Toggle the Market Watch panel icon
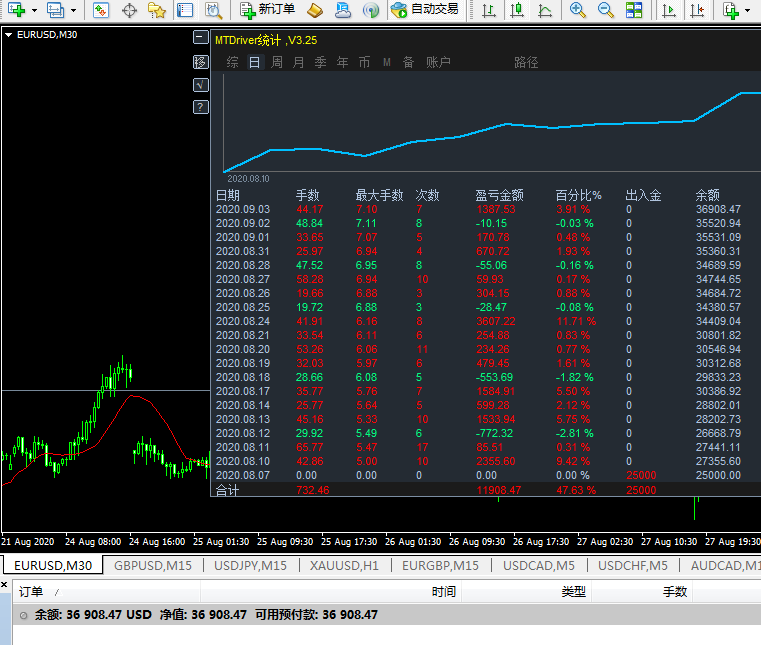761x645 pixels. coord(101,10)
